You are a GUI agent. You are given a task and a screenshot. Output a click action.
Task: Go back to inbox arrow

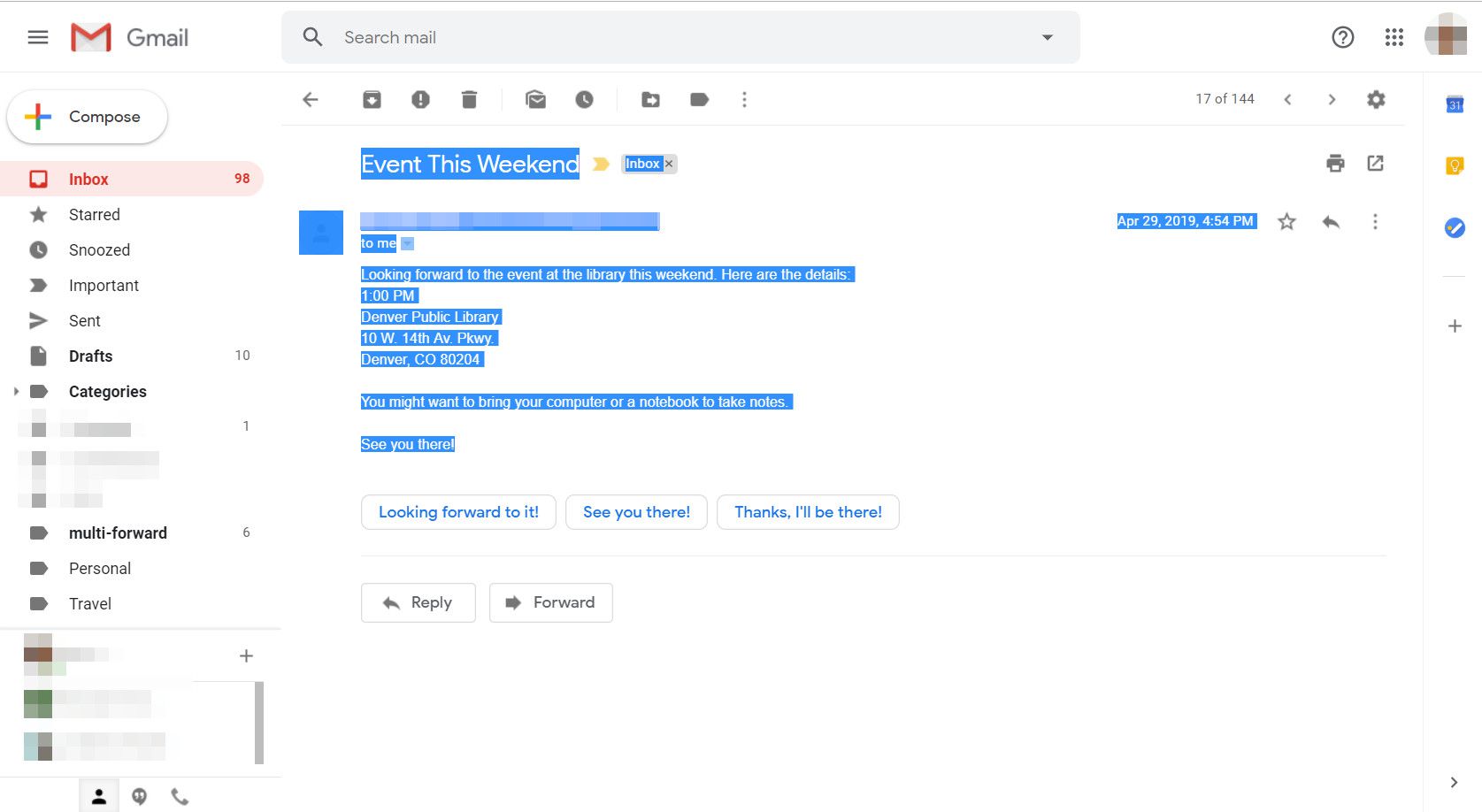coord(311,99)
